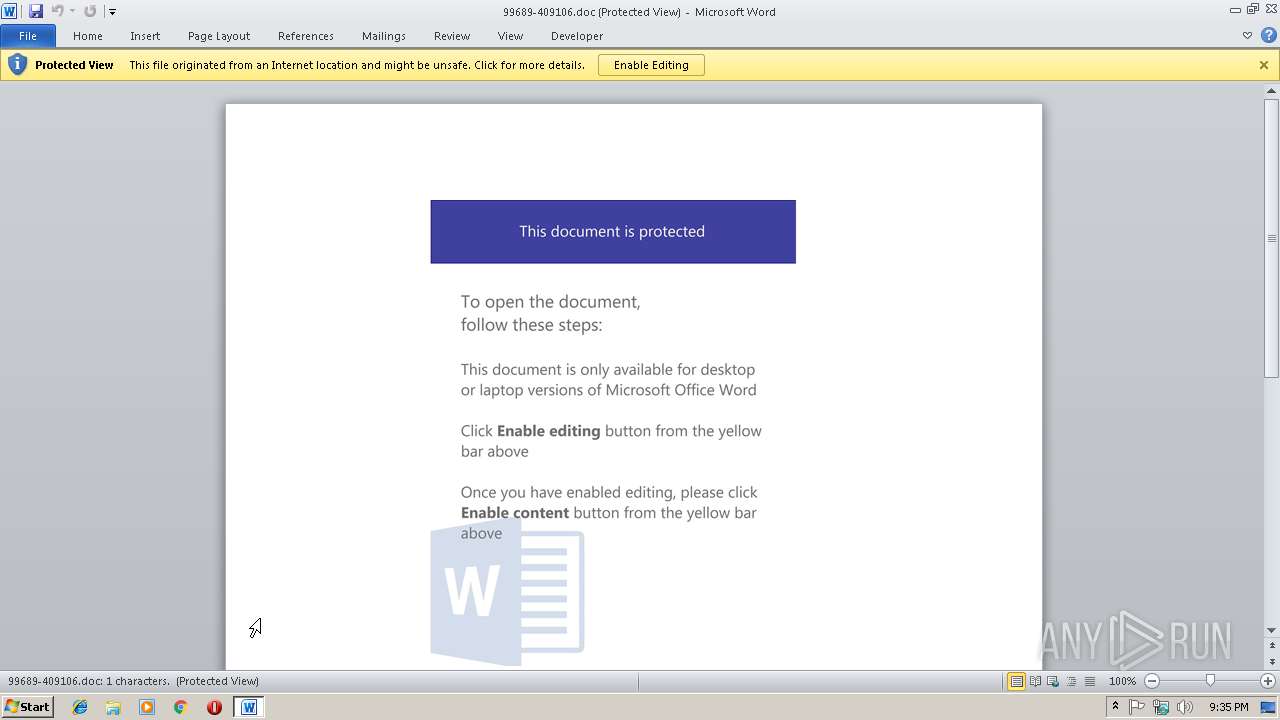Screen dimensions: 1280x720
Task: Expand the ribbon with the chevron
Action: (x=1247, y=35)
